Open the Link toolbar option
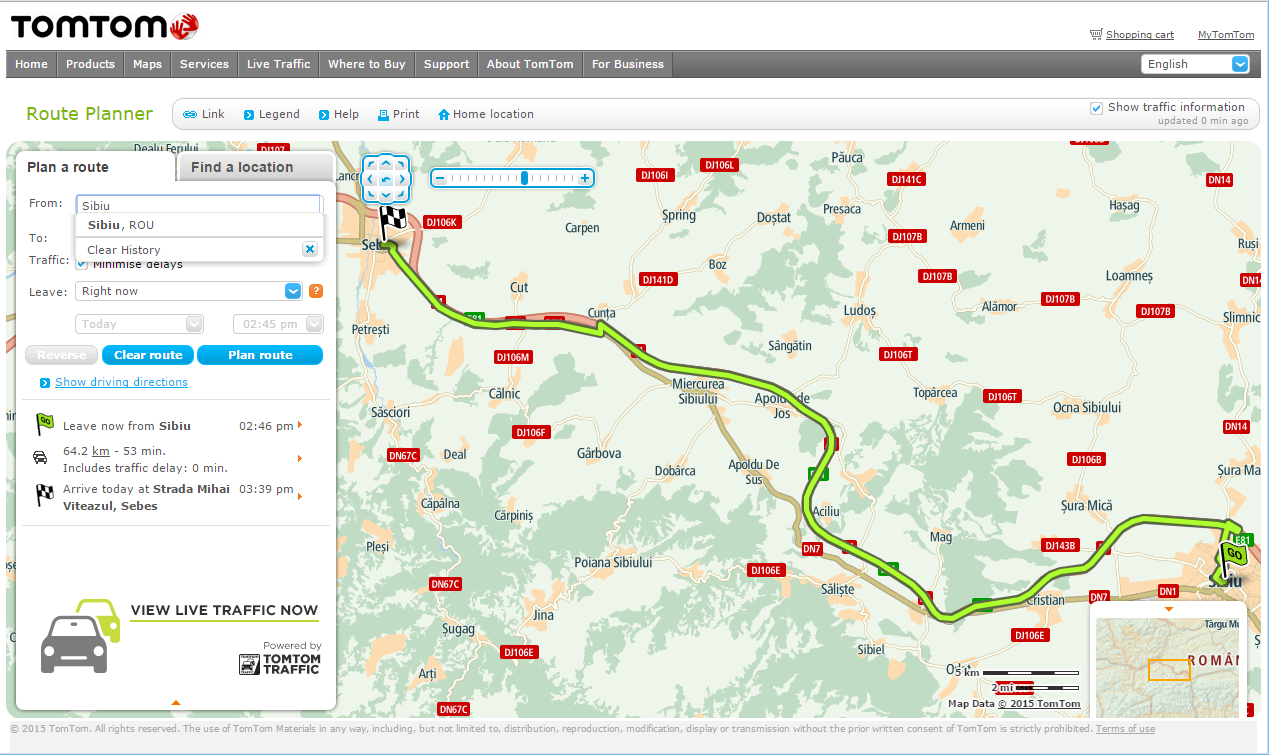The height and width of the screenshot is (755, 1269). tap(204, 114)
